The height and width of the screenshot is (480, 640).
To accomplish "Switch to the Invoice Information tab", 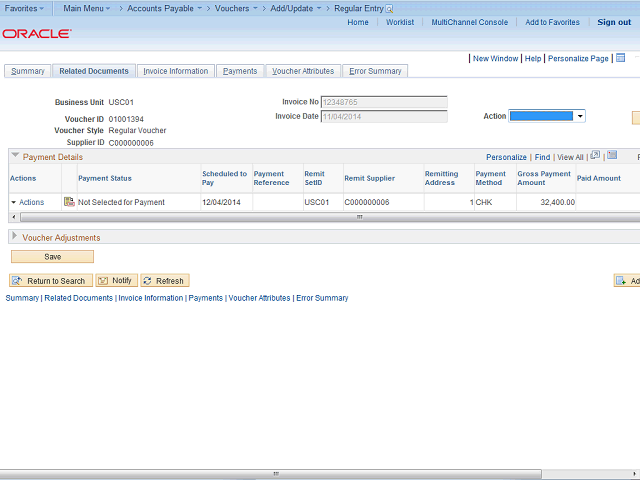I will (176, 71).
